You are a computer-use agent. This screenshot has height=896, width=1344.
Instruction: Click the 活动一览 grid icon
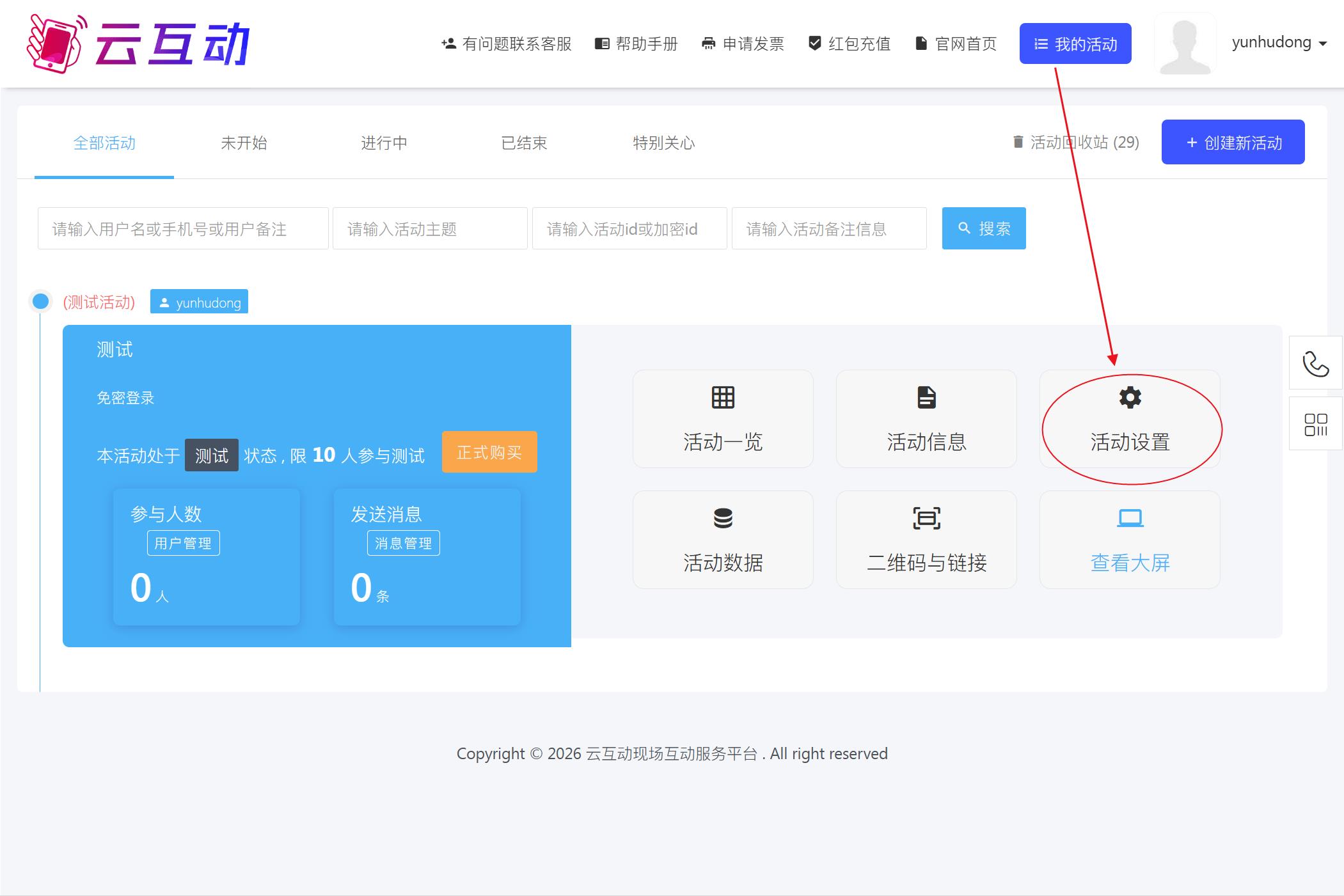723,398
